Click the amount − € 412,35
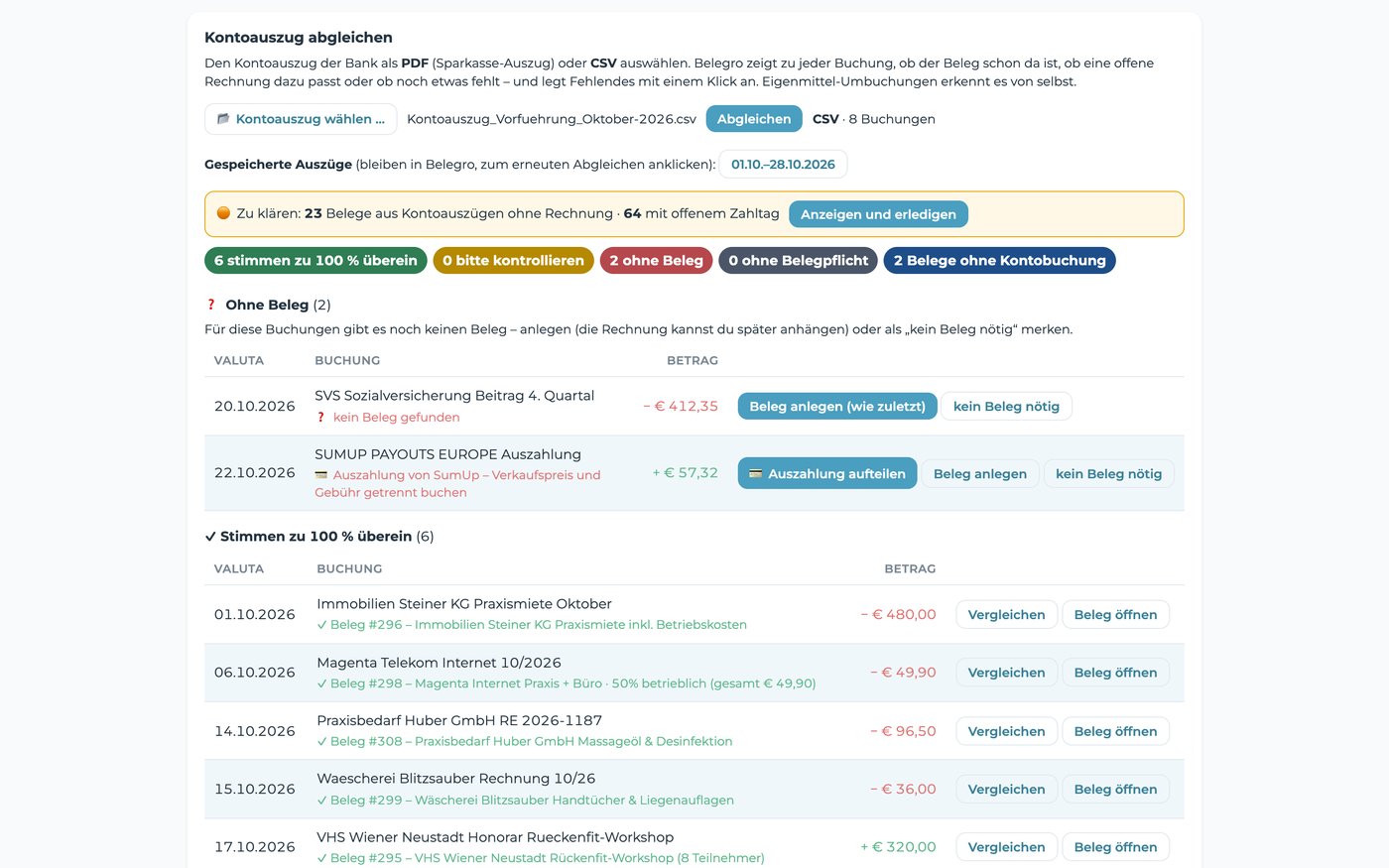This screenshot has width=1389, height=868. pyautogui.click(x=681, y=406)
